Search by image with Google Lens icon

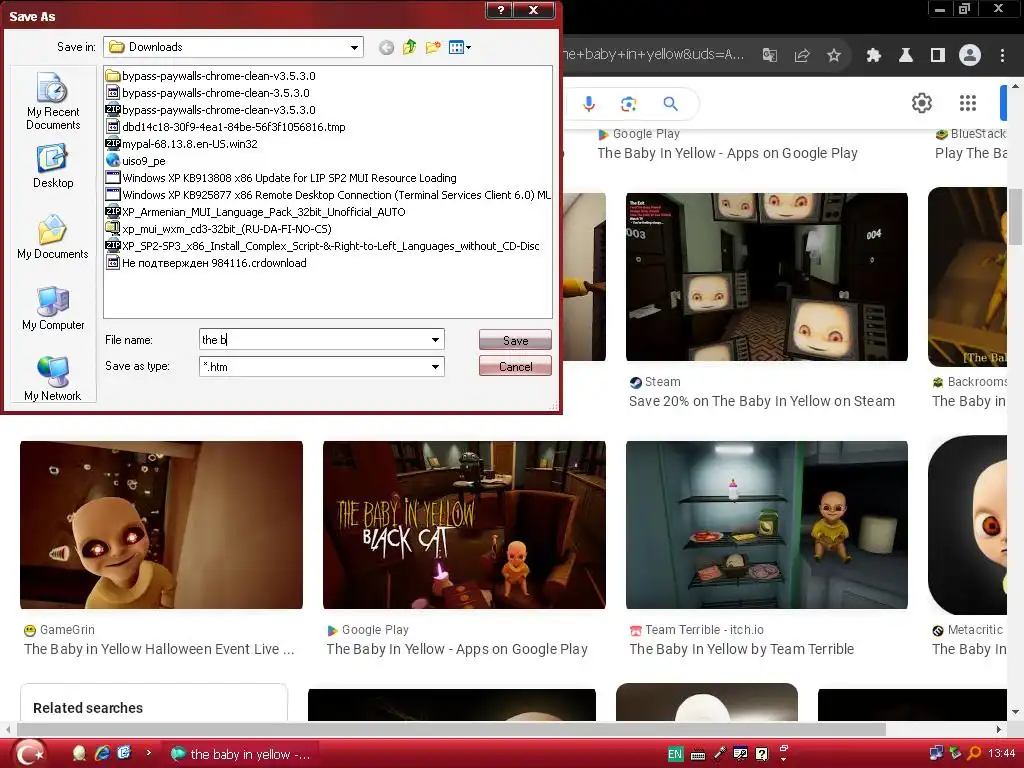[628, 103]
